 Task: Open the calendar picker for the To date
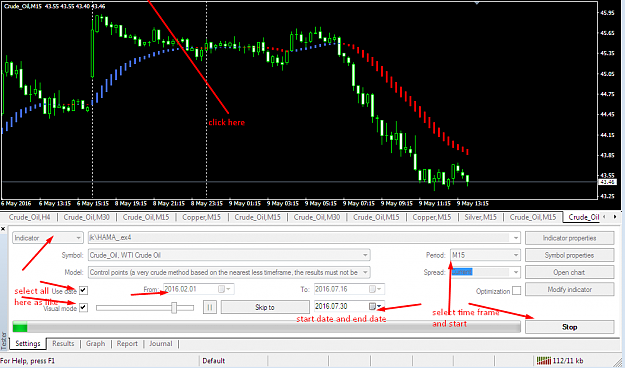(376, 289)
